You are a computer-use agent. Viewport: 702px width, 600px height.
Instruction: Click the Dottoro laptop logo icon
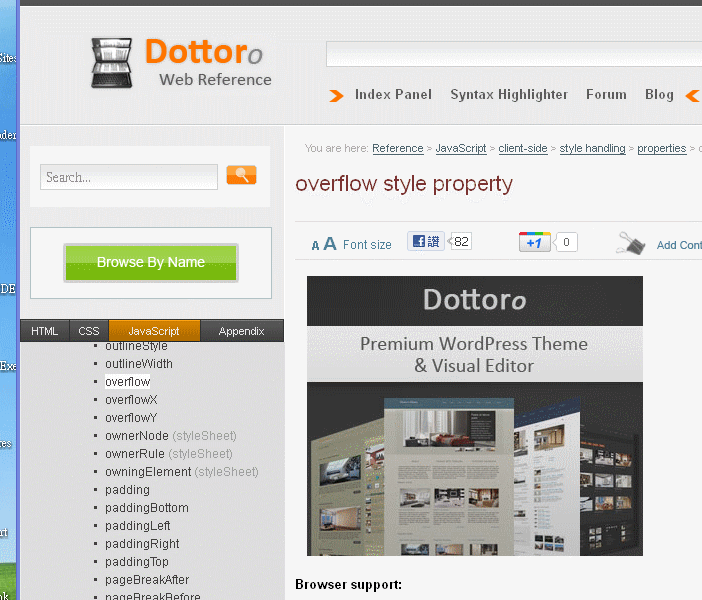pyautogui.click(x=112, y=62)
